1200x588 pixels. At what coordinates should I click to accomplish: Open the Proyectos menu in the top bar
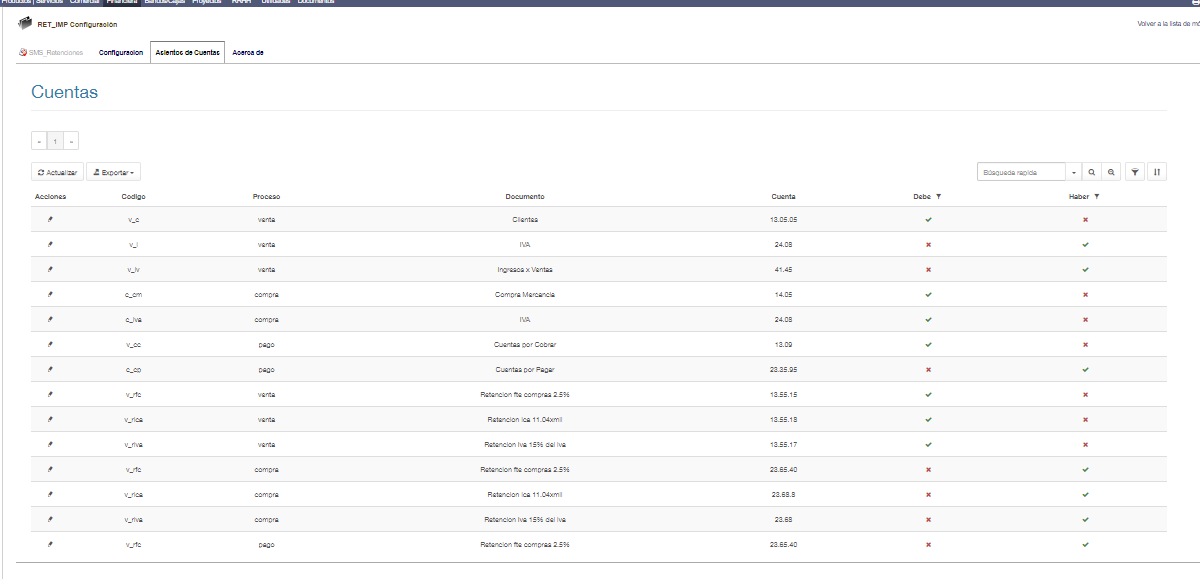(208, 2)
